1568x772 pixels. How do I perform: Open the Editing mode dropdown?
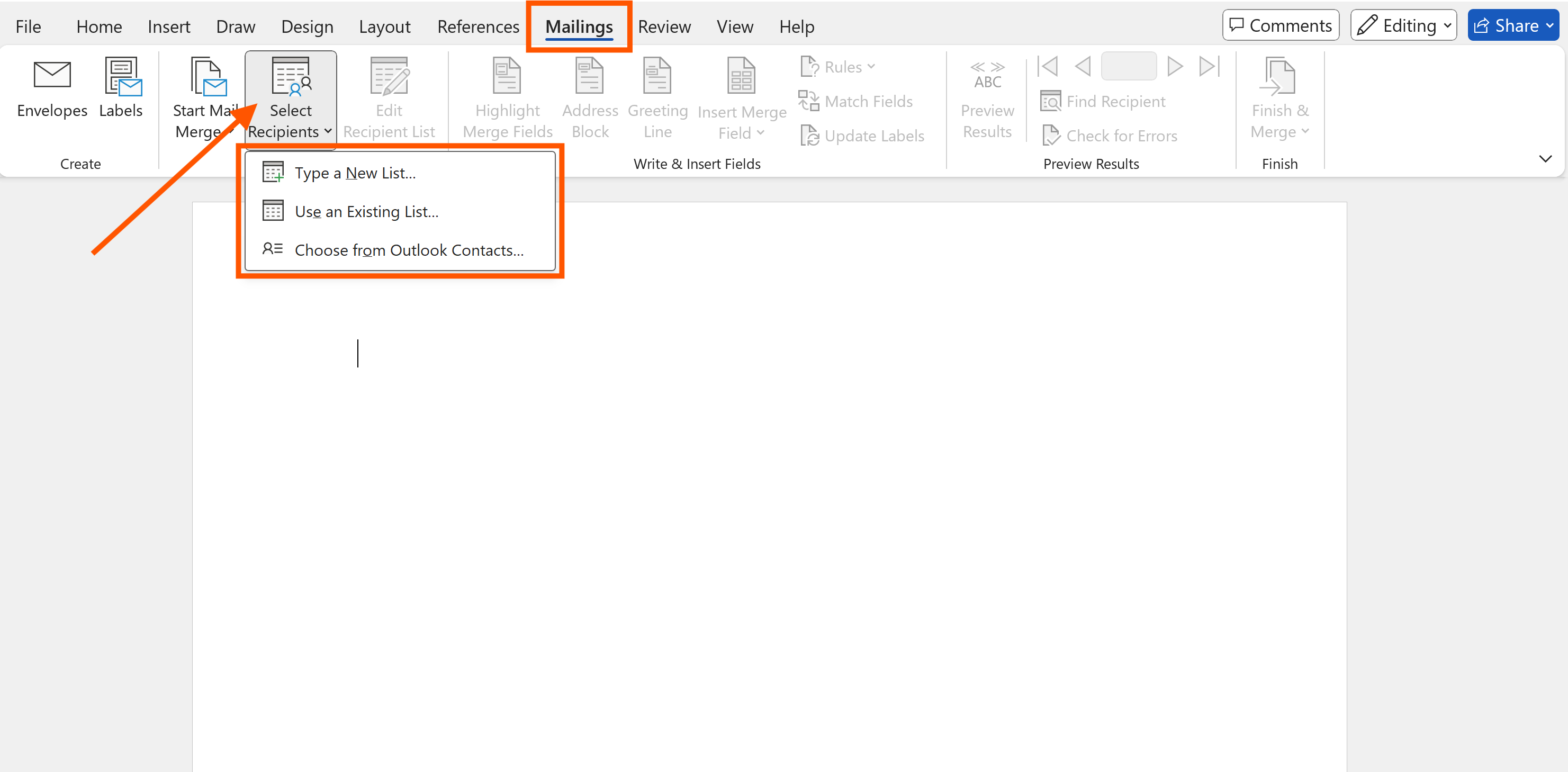pyautogui.click(x=1403, y=25)
